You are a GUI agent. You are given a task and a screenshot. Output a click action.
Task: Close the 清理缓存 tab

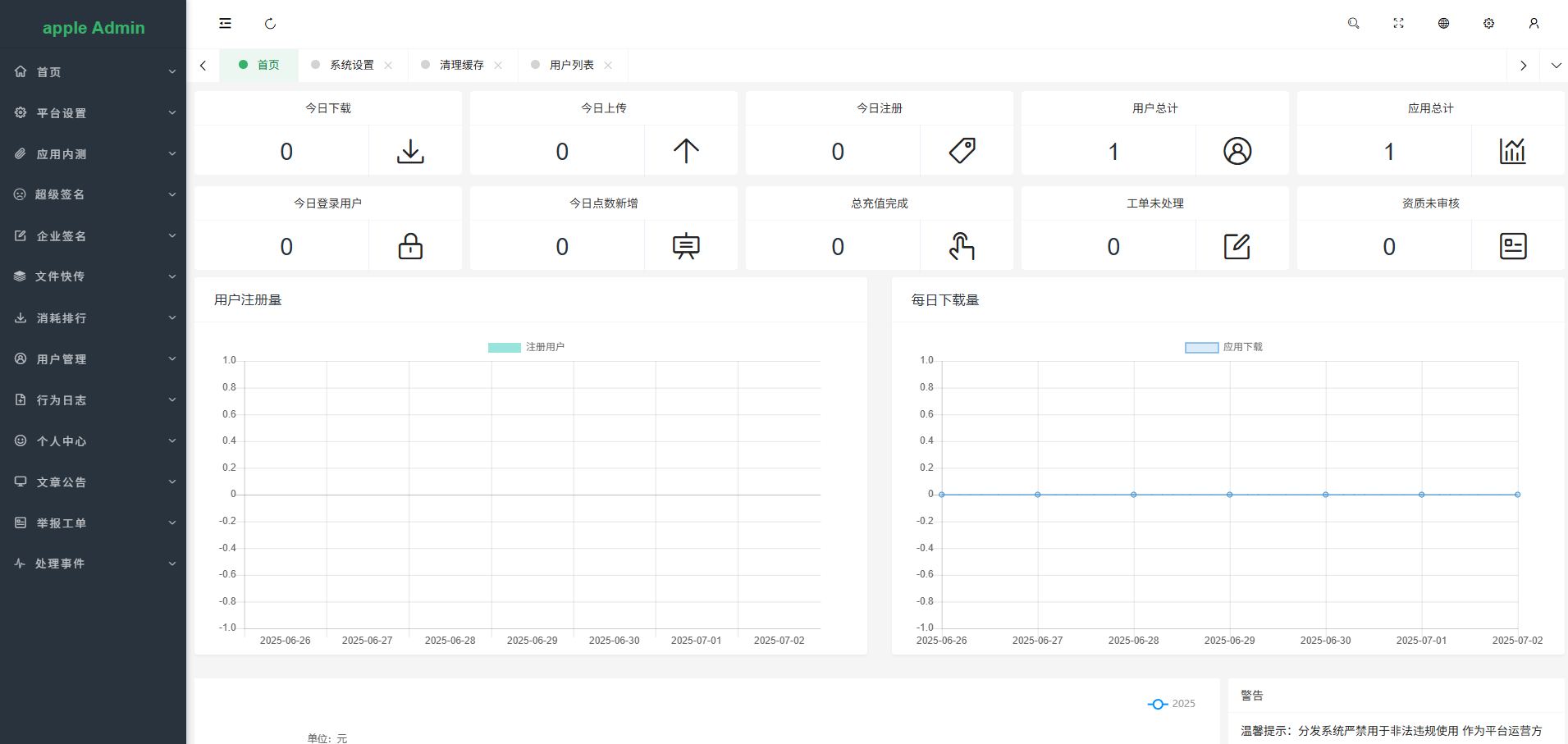point(498,66)
